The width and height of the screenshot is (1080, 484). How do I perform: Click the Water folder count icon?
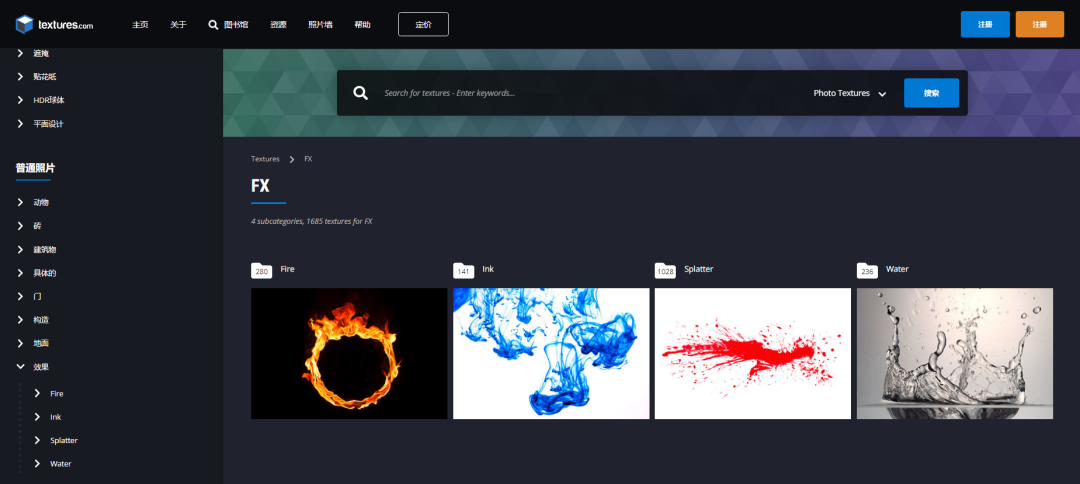tap(867, 271)
